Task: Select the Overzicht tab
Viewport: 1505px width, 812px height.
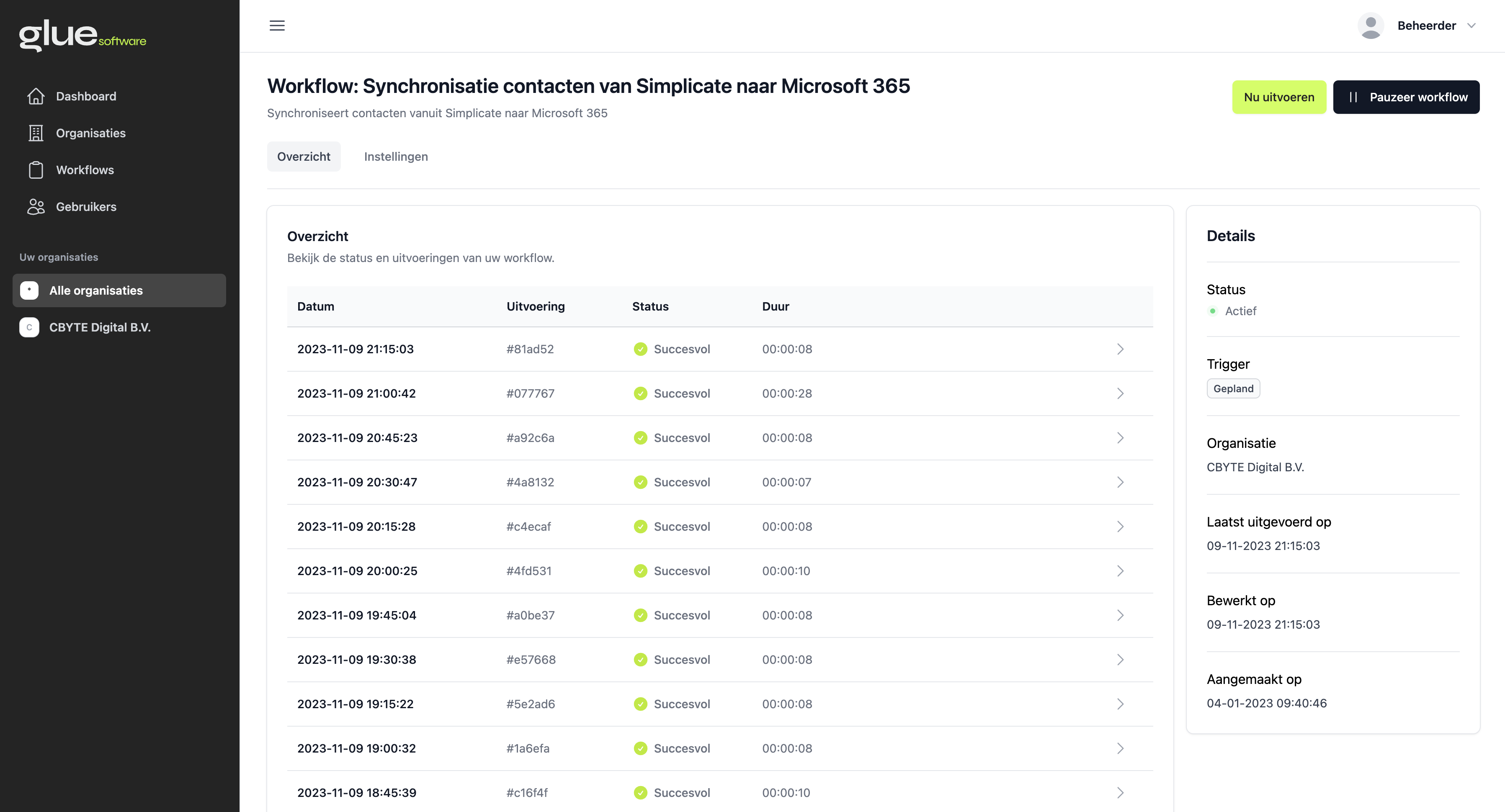Action: click(303, 156)
